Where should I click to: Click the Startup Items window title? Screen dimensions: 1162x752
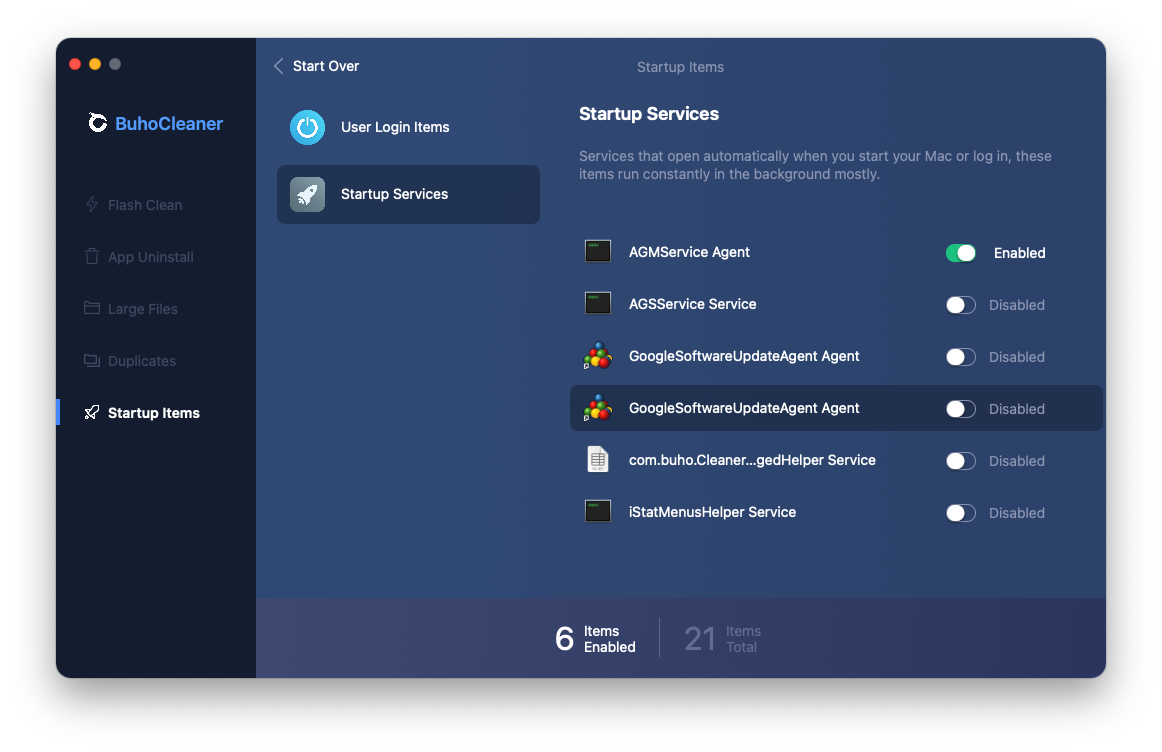[x=680, y=67]
